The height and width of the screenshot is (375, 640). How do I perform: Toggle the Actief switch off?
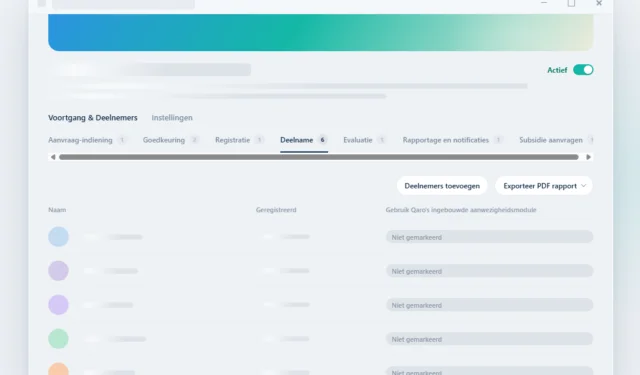[583, 70]
